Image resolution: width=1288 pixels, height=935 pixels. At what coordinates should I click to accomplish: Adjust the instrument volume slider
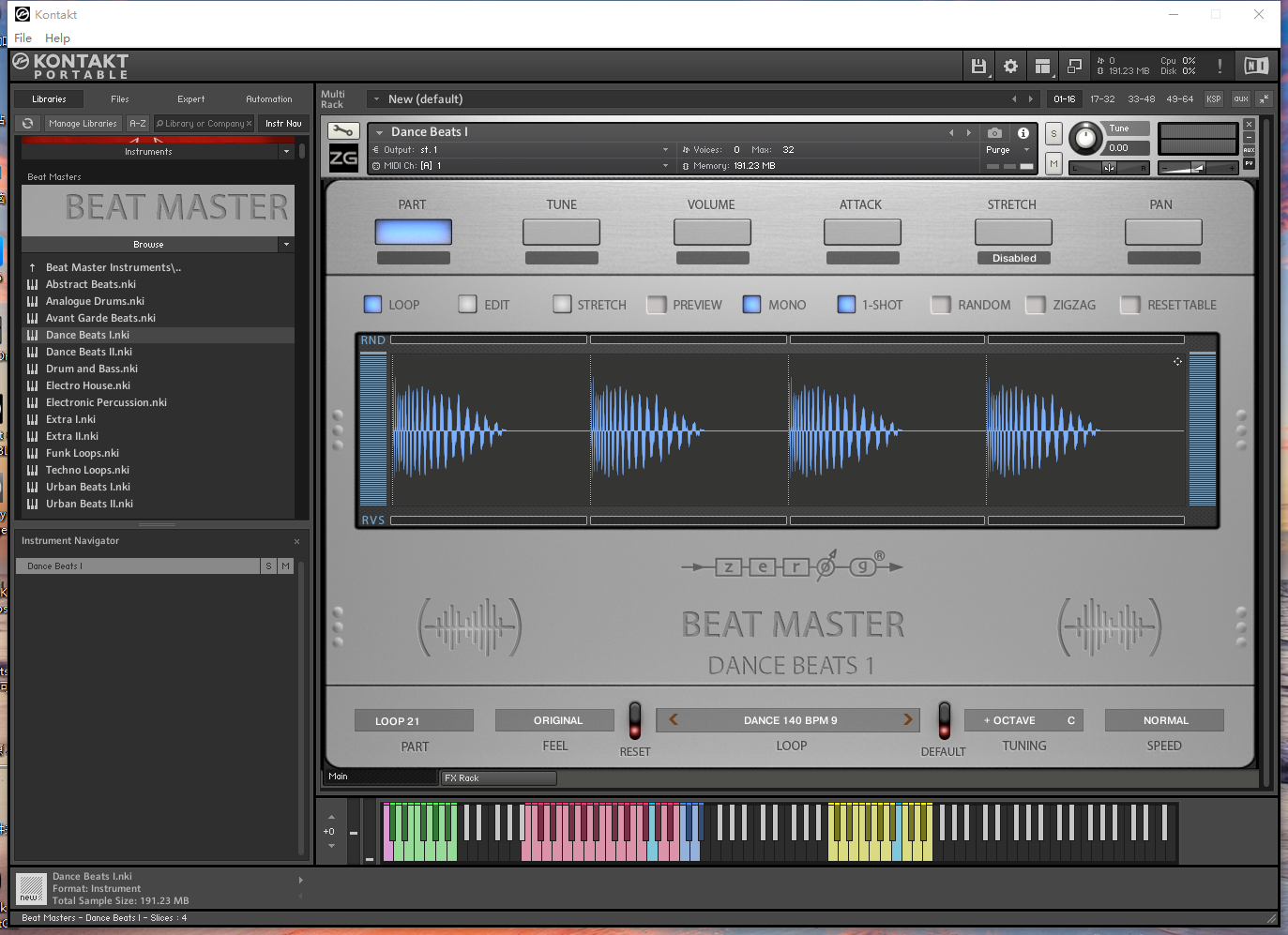coord(1198,168)
